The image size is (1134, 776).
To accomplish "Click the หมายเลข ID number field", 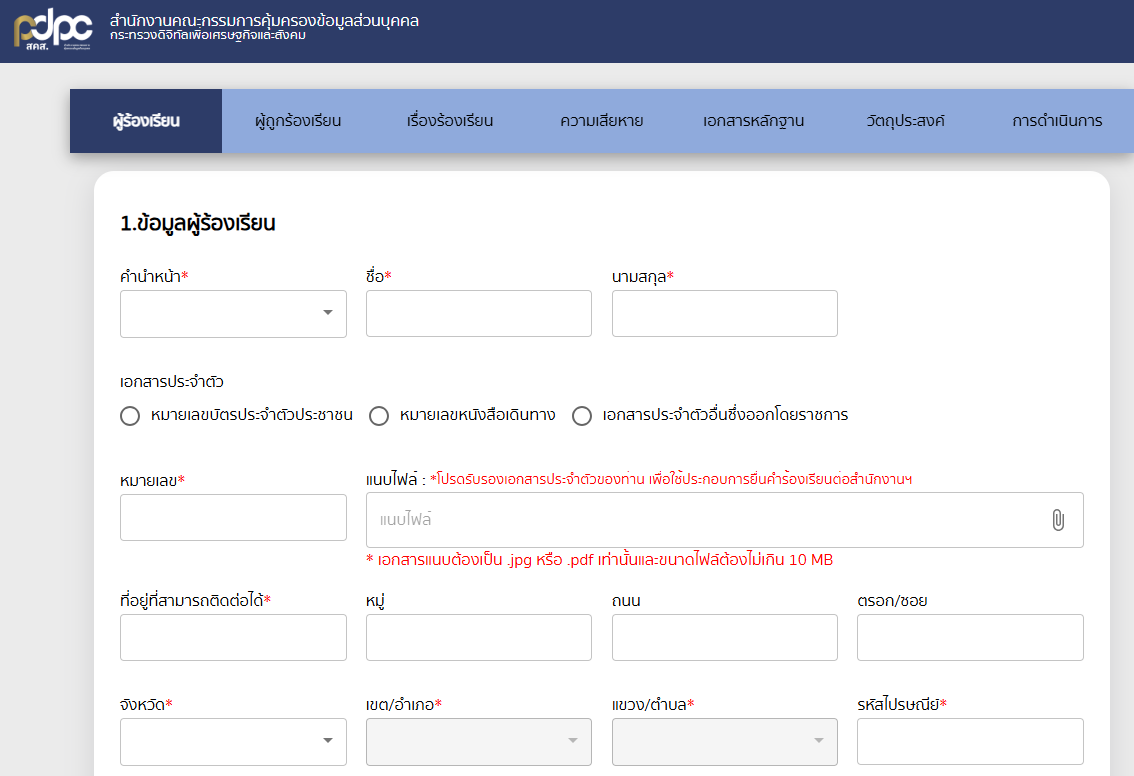I will click(x=233, y=518).
